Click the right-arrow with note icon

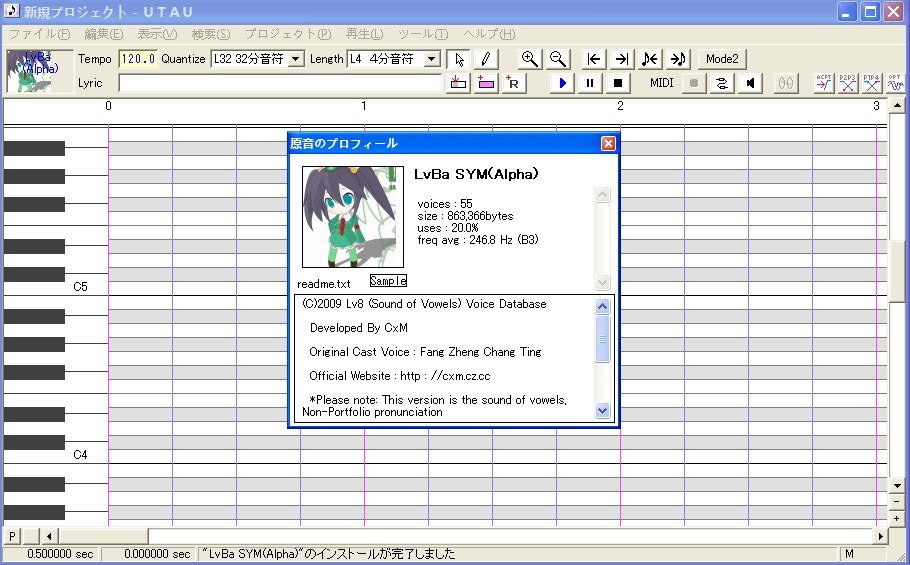pyautogui.click(x=677, y=59)
